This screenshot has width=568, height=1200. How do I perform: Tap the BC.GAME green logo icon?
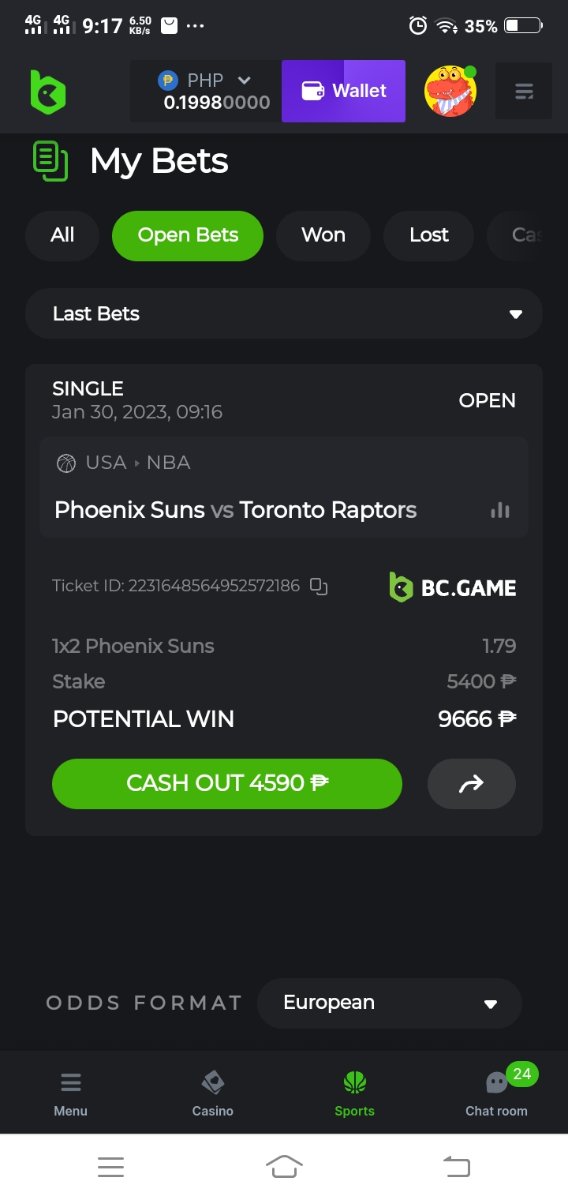coord(47,92)
